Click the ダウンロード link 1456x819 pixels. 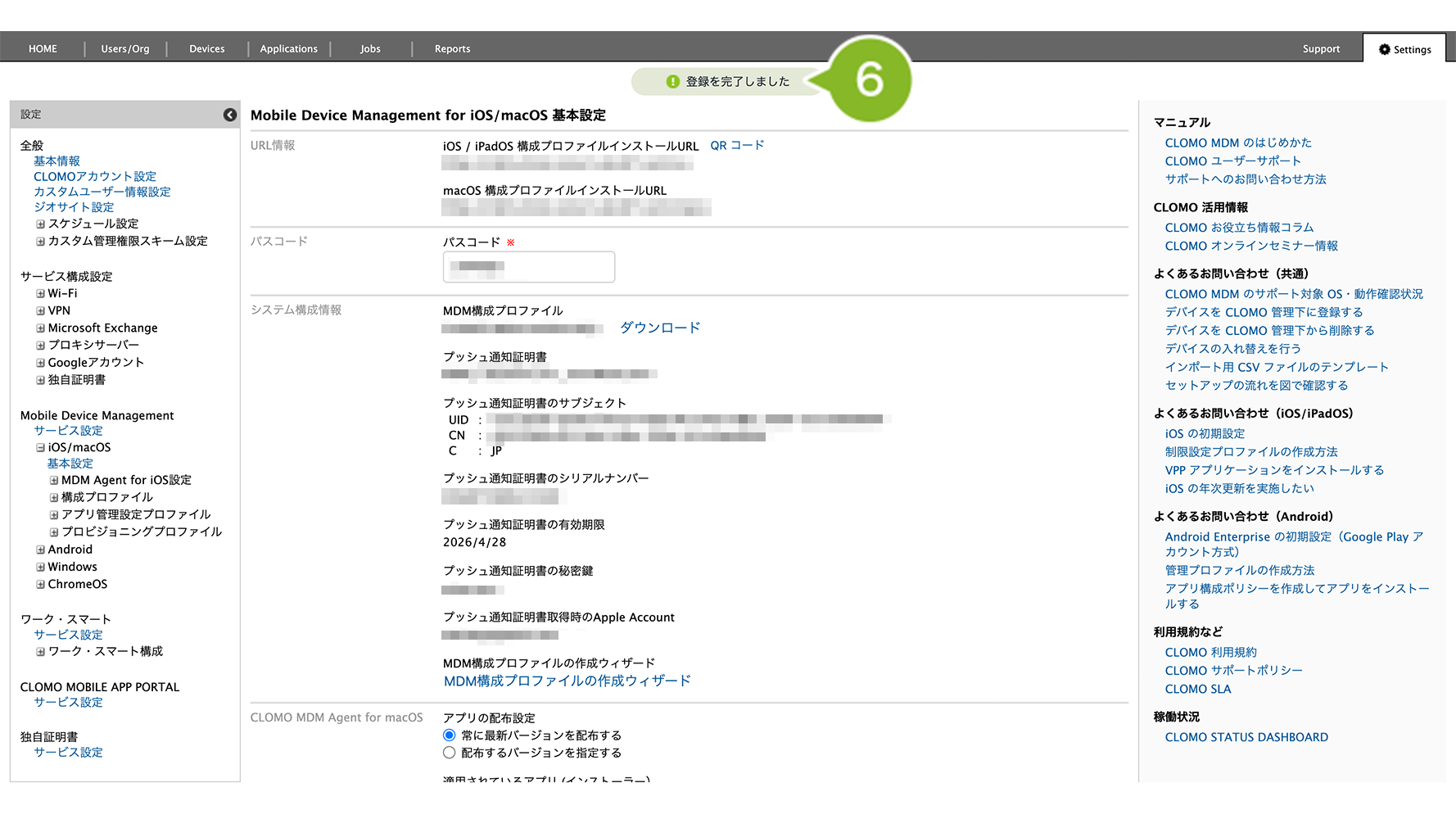tap(659, 328)
